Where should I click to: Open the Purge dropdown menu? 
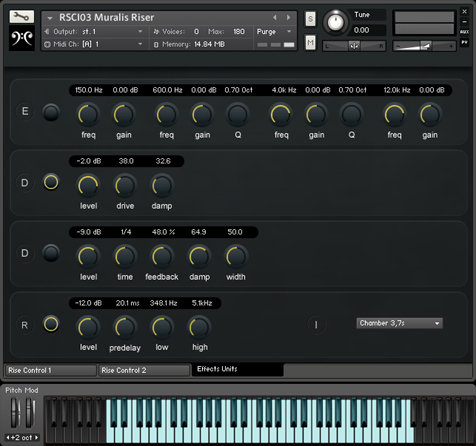click(274, 32)
